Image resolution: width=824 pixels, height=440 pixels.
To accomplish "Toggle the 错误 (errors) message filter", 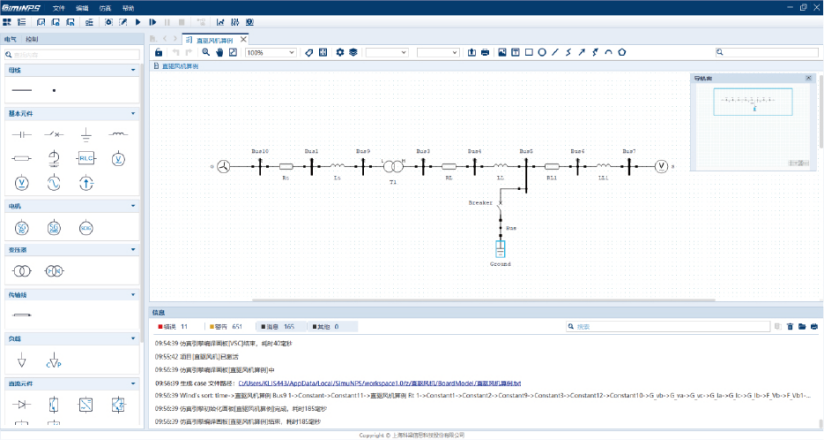I will click(172, 326).
